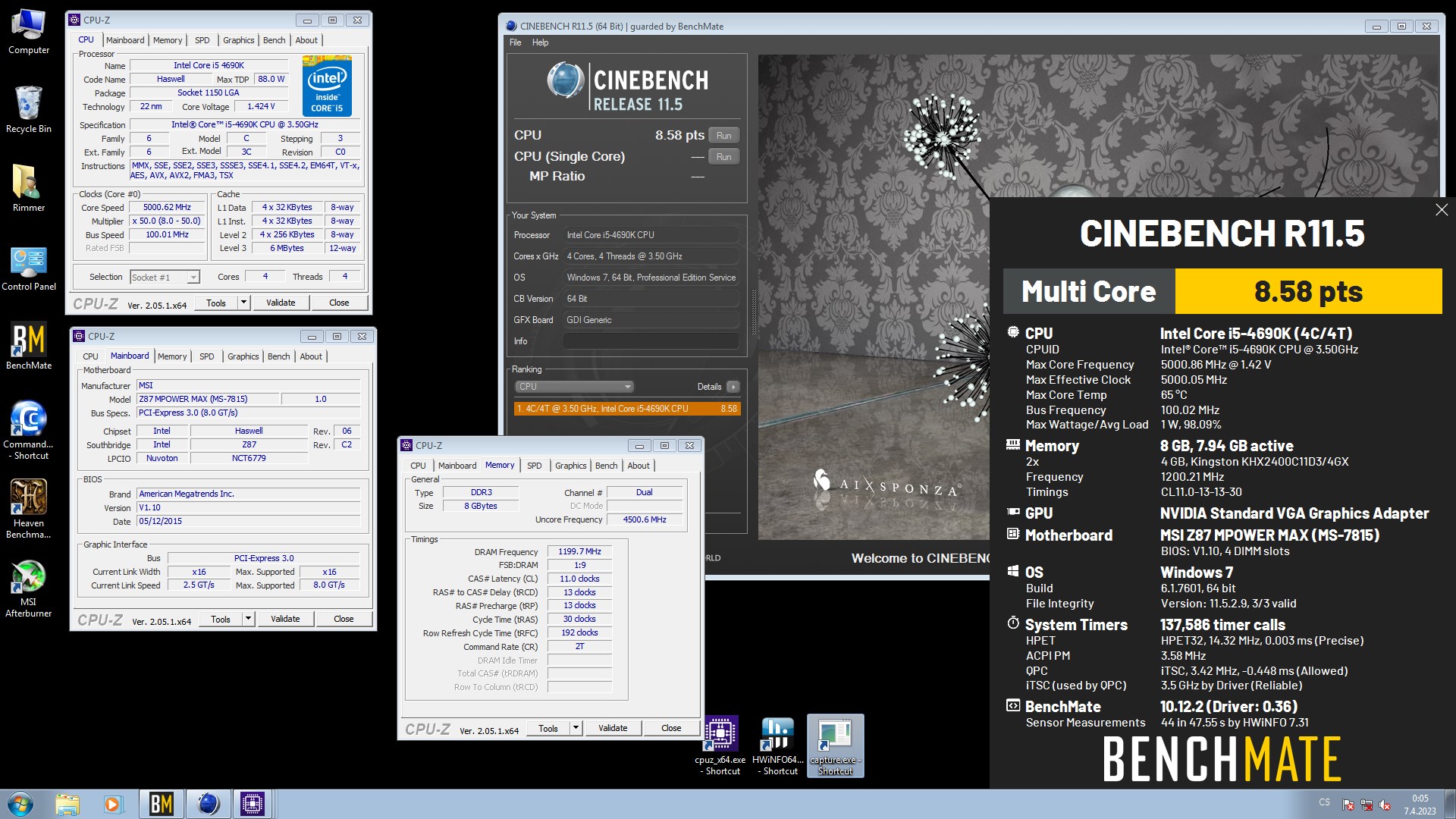1456x819 pixels.
Task: Click the Core Speed value 5000.62 MHz
Action: 167,207
